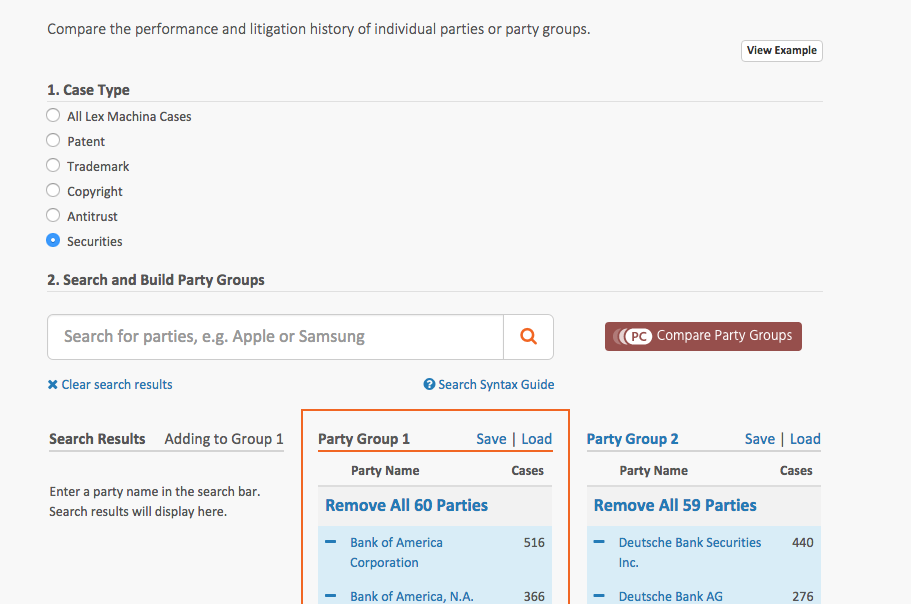Open the View Example button

click(x=781, y=51)
